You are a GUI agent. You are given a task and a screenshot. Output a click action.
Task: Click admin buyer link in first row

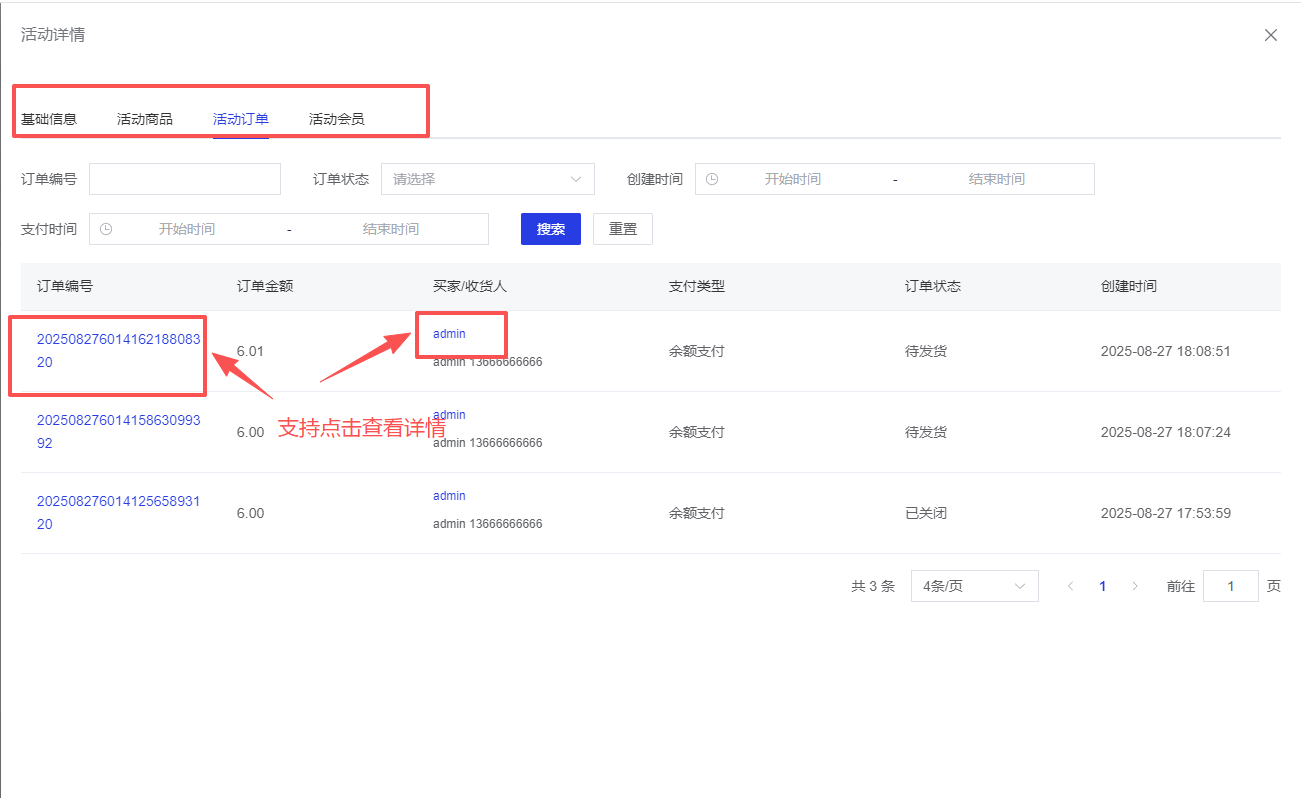pyautogui.click(x=449, y=334)
